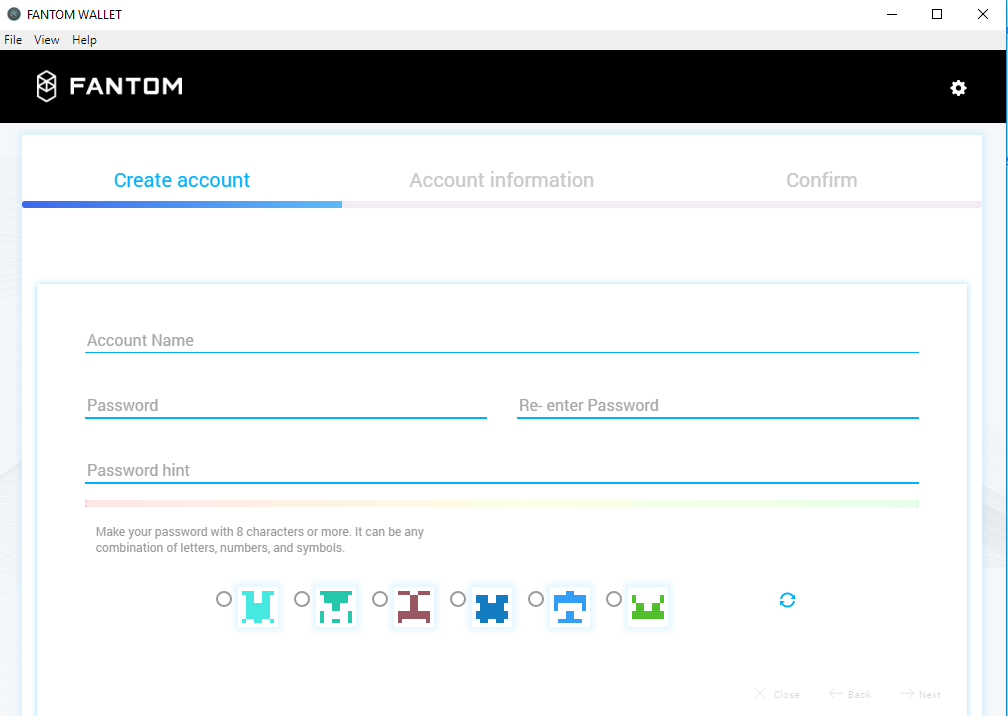Click the step progress bar under tabs
The height and width of the screenshot is (716, 1008).
pyautogui.click(x=501, y=204)
